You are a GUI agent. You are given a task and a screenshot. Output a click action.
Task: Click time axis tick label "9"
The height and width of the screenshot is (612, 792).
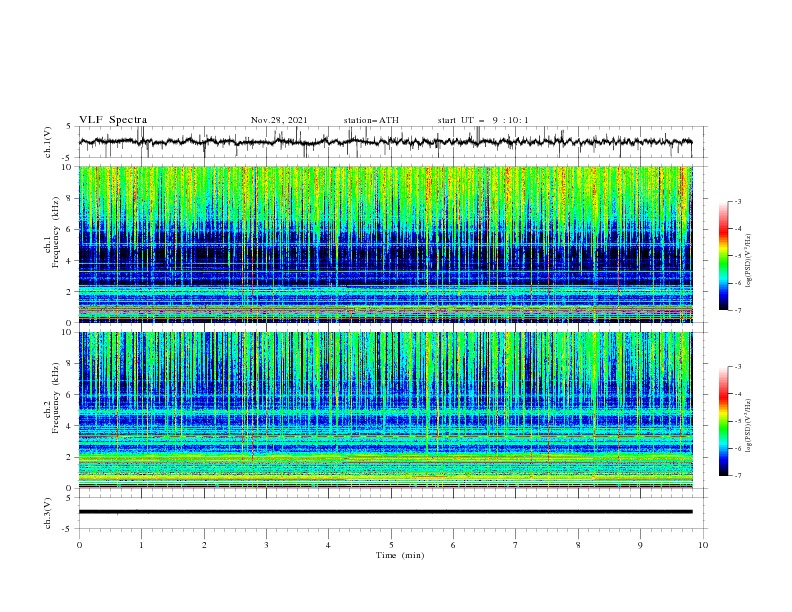click(x=640, y=545)
